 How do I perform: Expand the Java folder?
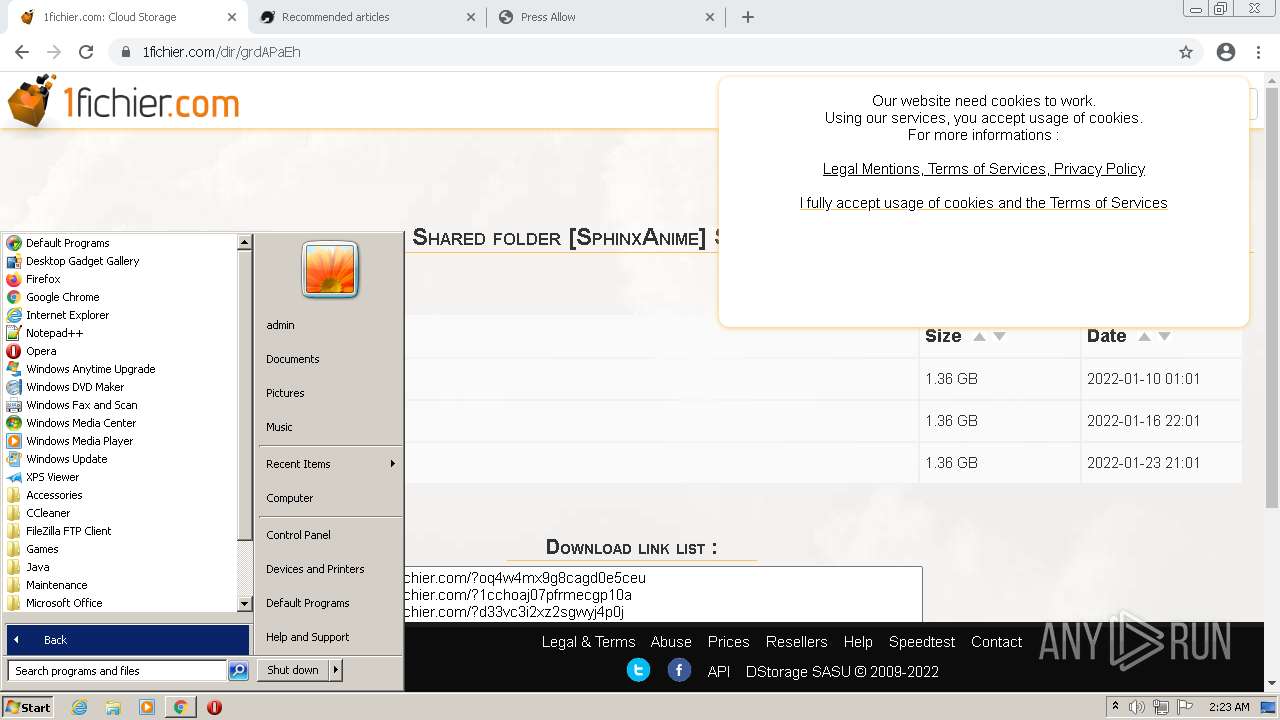(37, 567)
